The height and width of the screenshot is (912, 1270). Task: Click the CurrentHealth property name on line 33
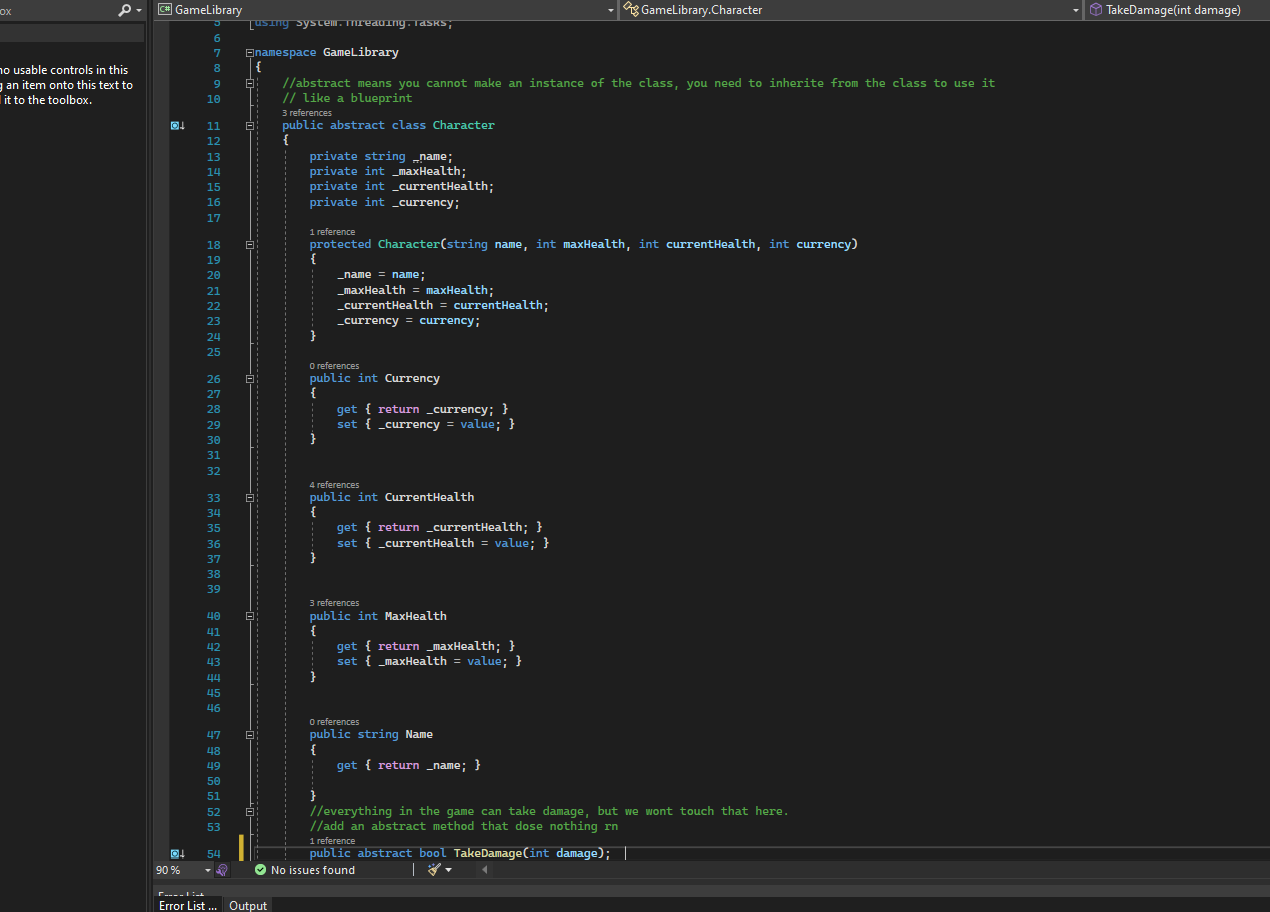430,497
